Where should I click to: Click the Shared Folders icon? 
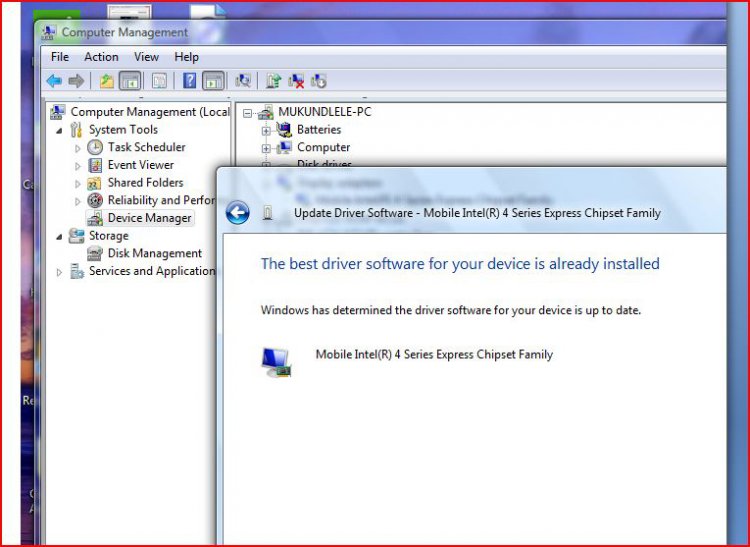pos(94,183)
